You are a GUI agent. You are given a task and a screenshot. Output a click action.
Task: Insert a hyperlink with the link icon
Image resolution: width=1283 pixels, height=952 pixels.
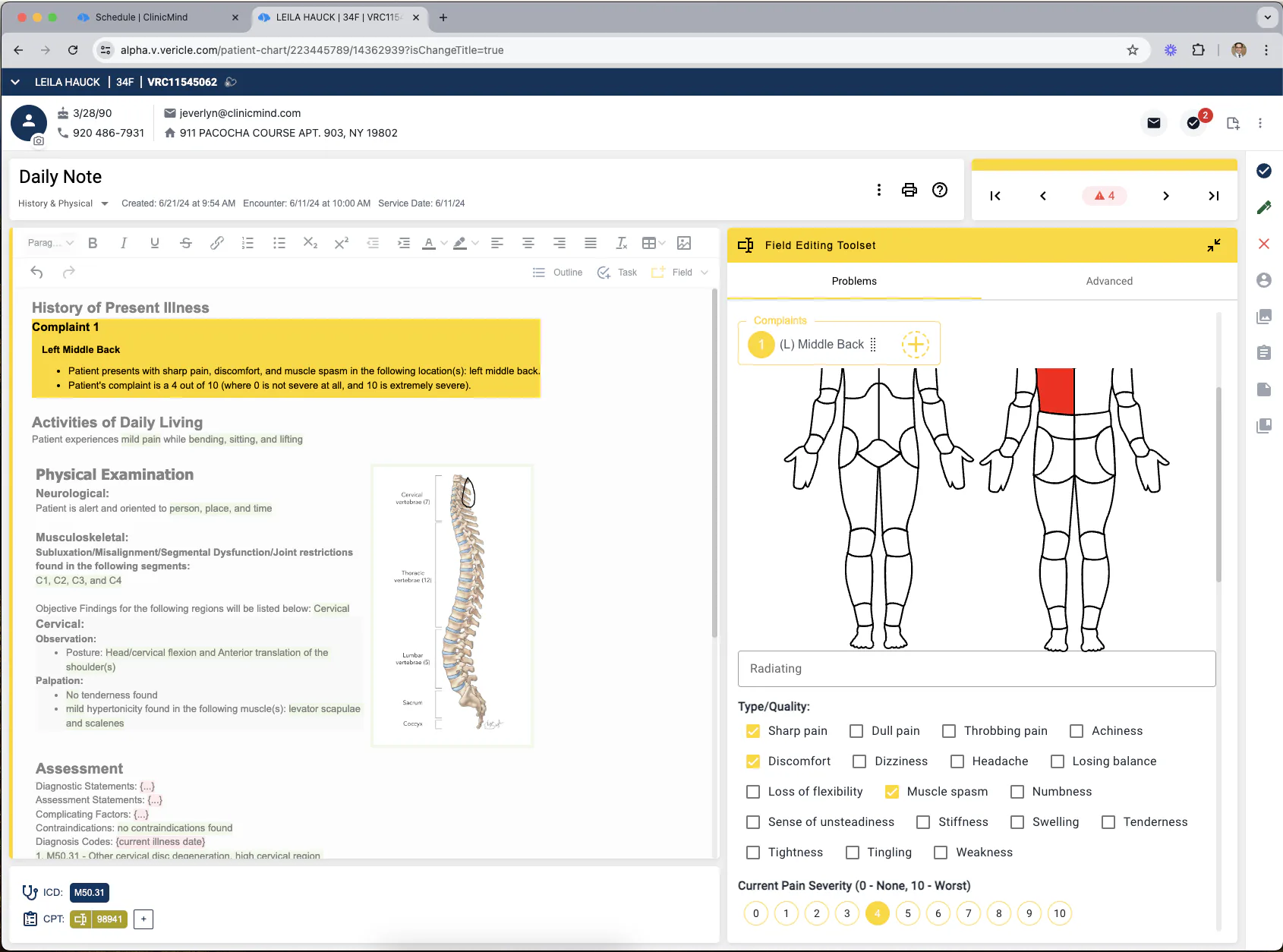point(217,243)
